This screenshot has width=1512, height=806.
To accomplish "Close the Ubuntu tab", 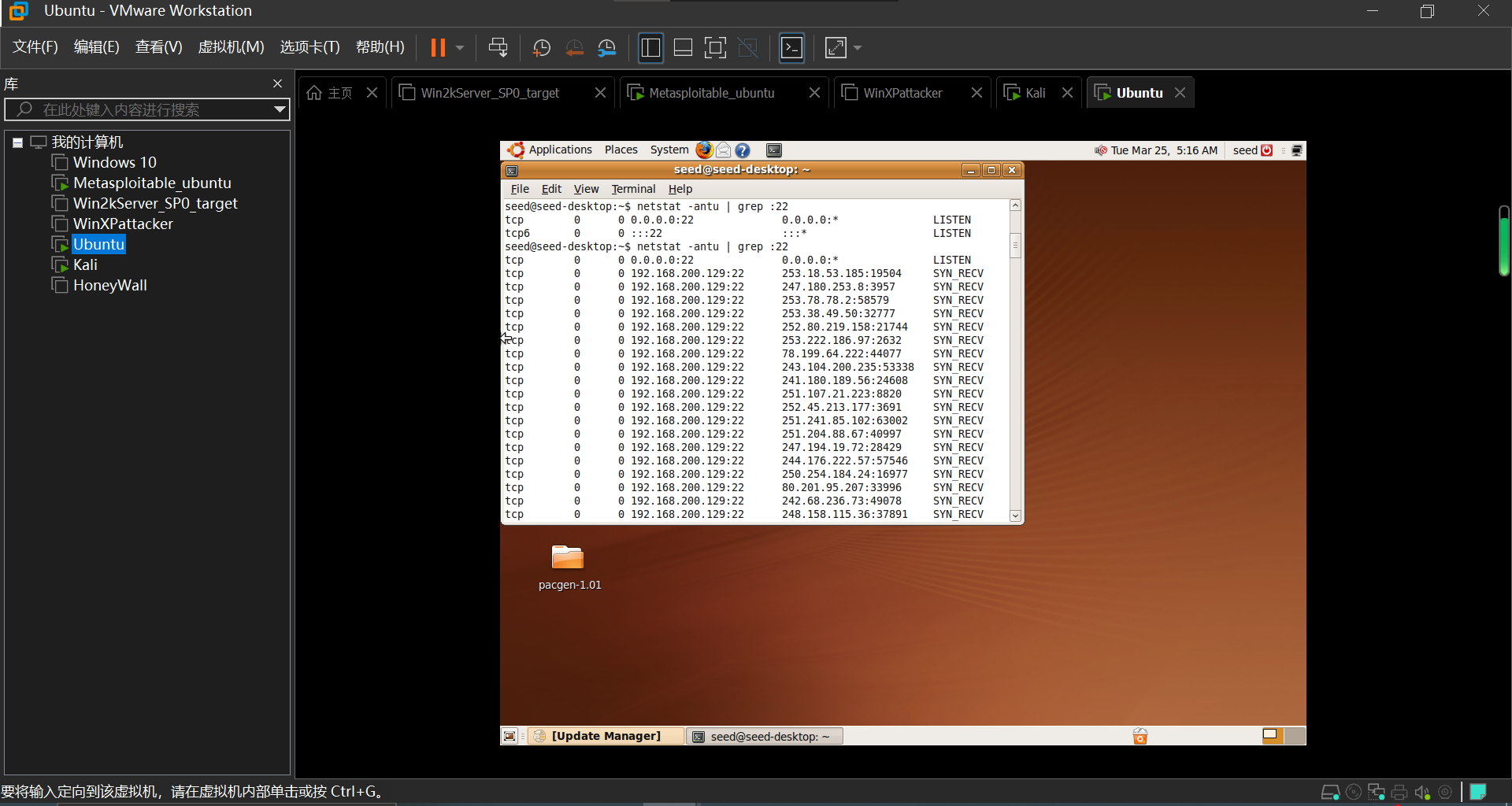I will 1180,93.
